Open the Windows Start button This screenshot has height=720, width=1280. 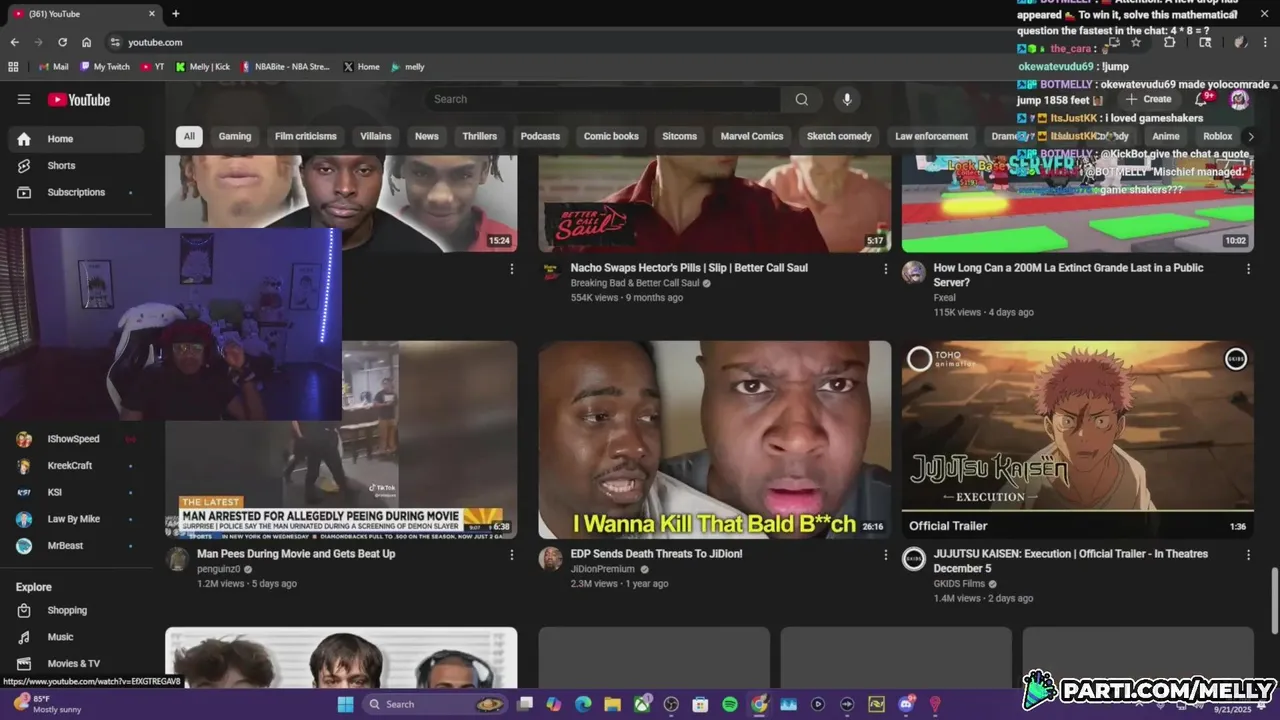(345, 704)
